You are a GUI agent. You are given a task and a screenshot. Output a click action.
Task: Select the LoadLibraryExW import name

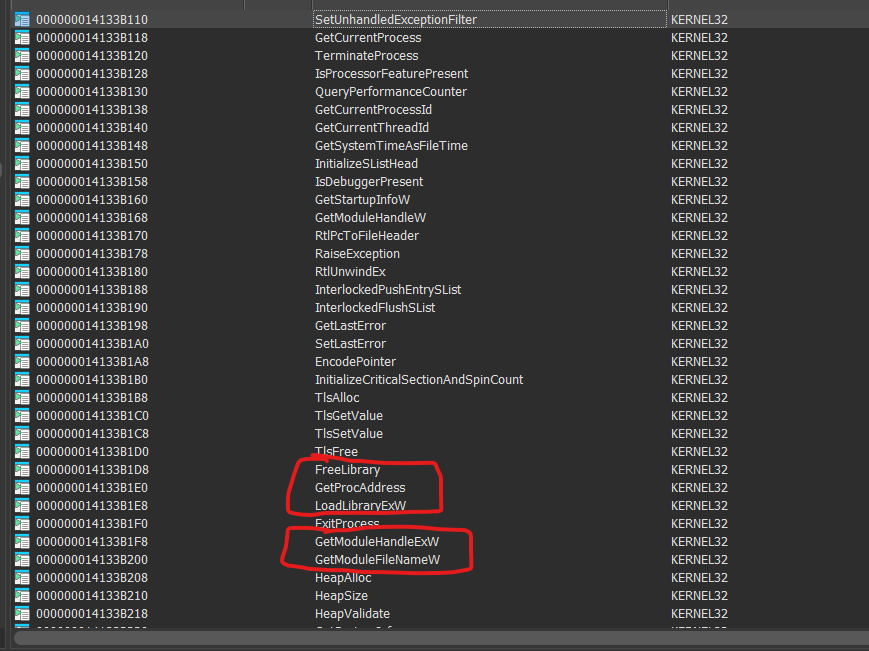(x=360, y=505)
